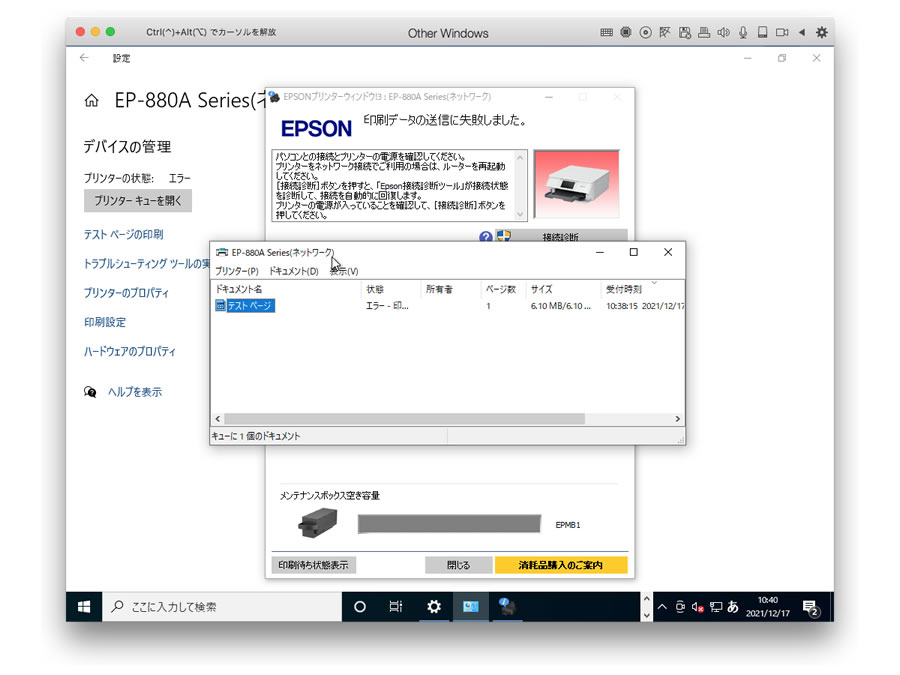
Task: Show hidden tray icons chevron
Action: coord(662,607)
